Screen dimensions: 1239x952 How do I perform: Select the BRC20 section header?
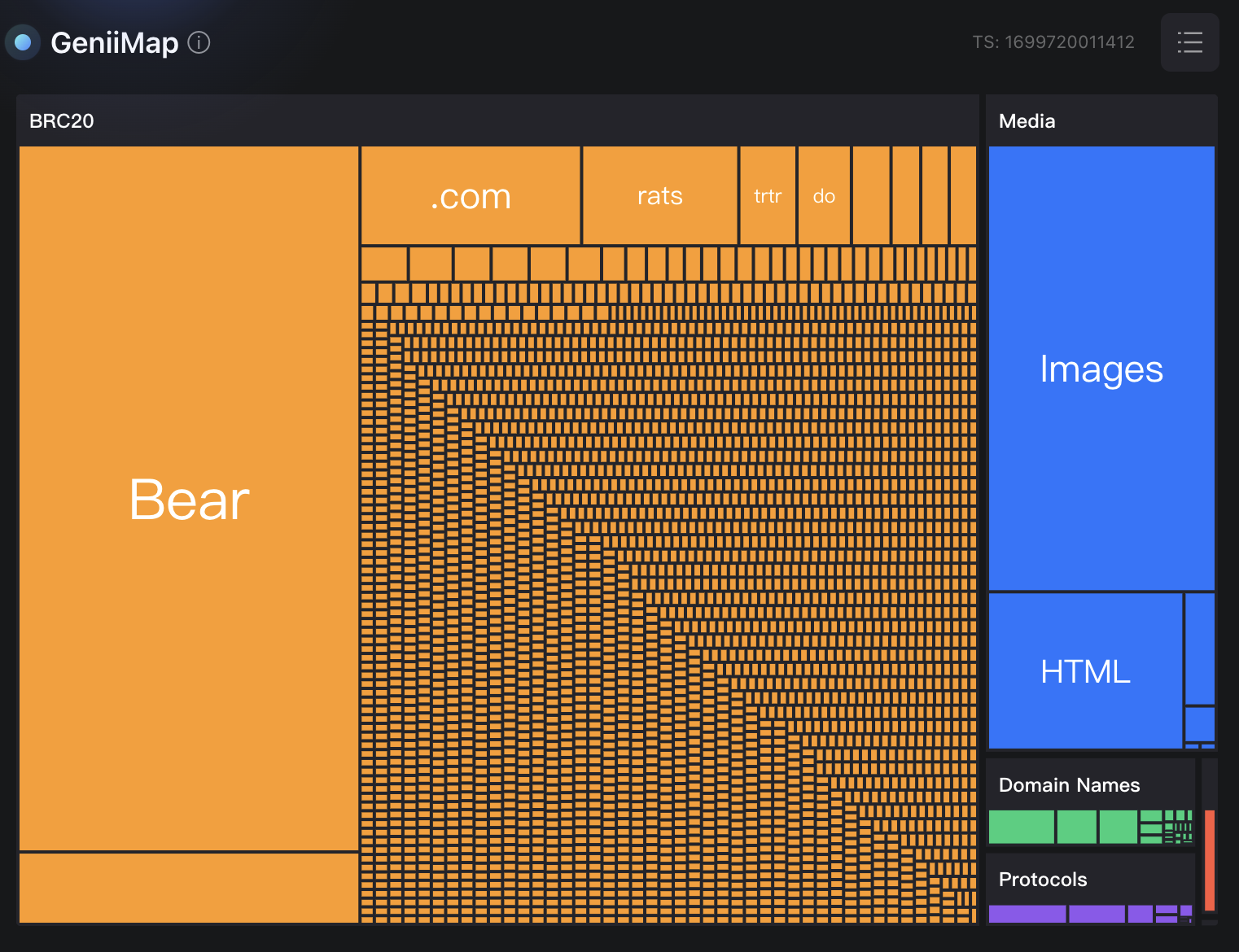[62, 121]
